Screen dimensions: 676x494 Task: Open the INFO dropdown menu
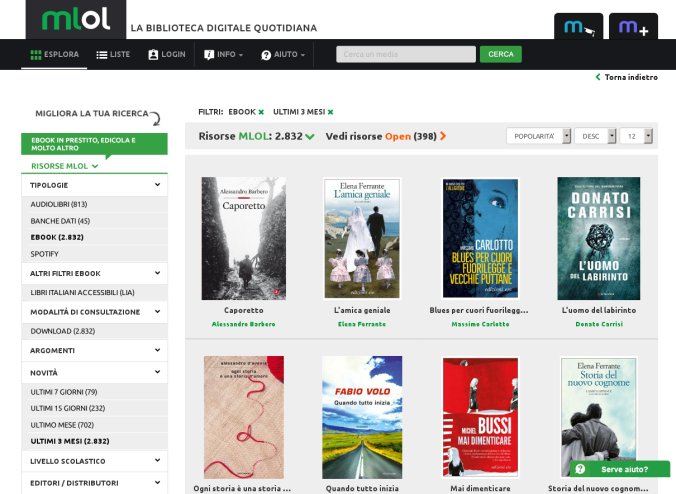223,54
